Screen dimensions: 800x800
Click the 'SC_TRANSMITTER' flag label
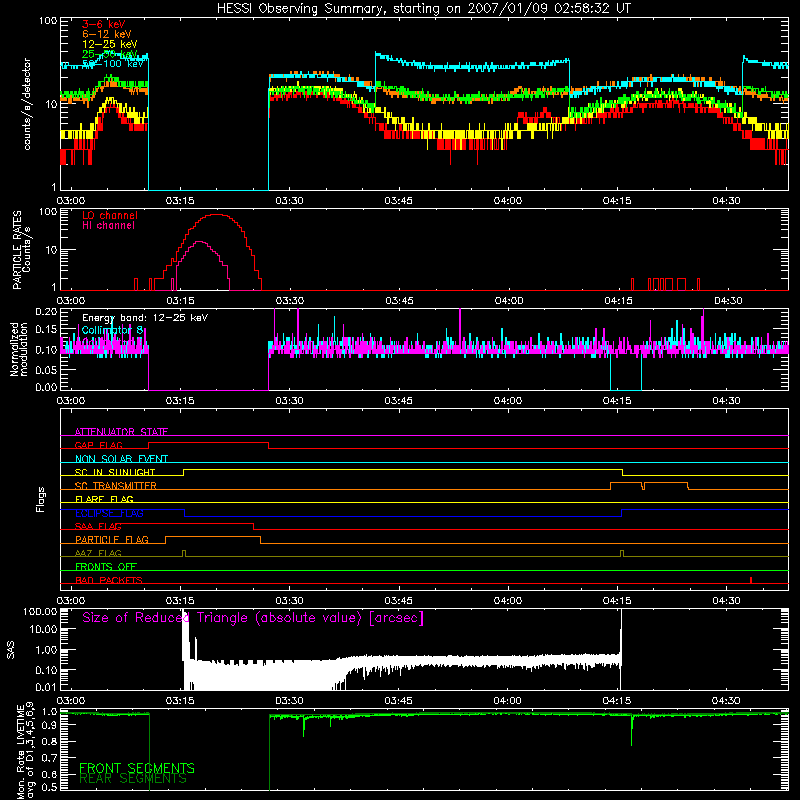pyautogui.click(x=116, y=486)
